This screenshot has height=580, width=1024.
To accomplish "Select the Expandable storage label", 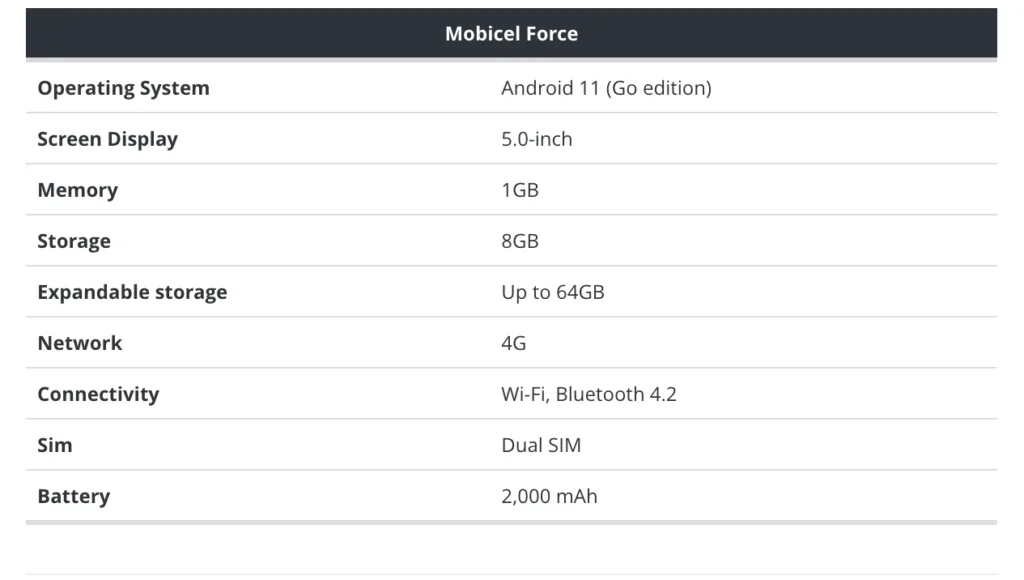I will pyautogui.click(x=132, y=292).
